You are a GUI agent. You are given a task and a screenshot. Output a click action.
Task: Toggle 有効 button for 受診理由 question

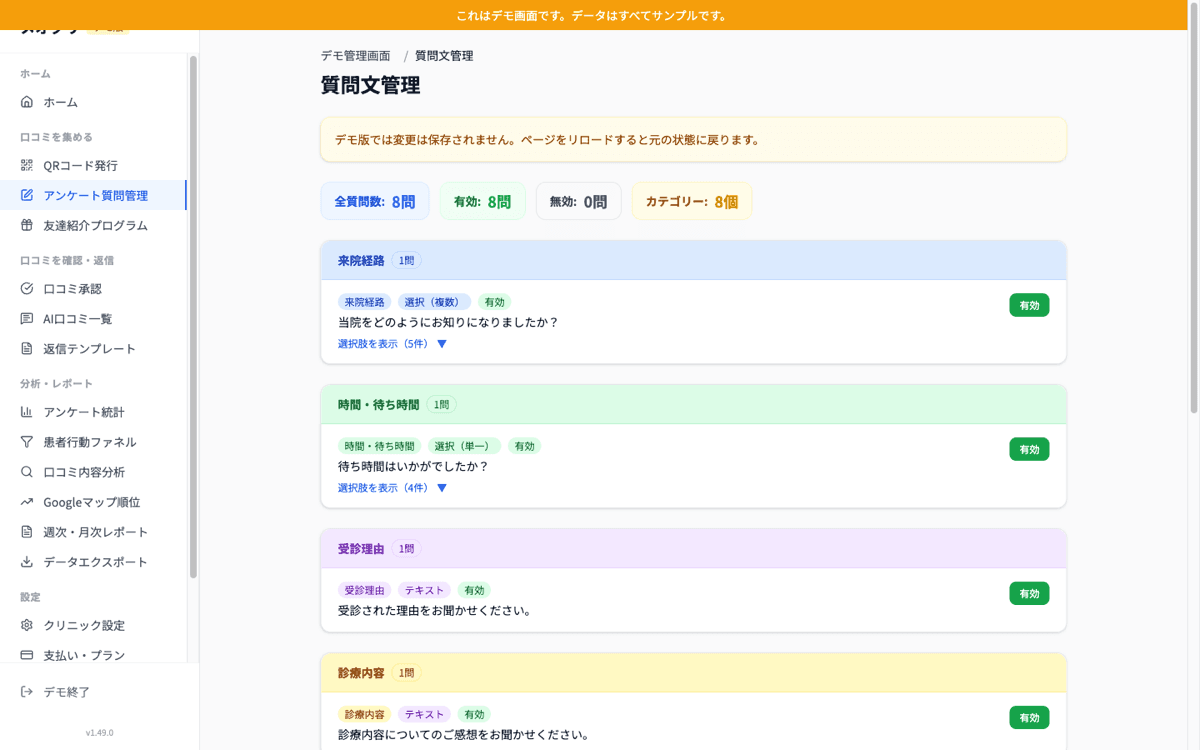(x=1029, y=593)
